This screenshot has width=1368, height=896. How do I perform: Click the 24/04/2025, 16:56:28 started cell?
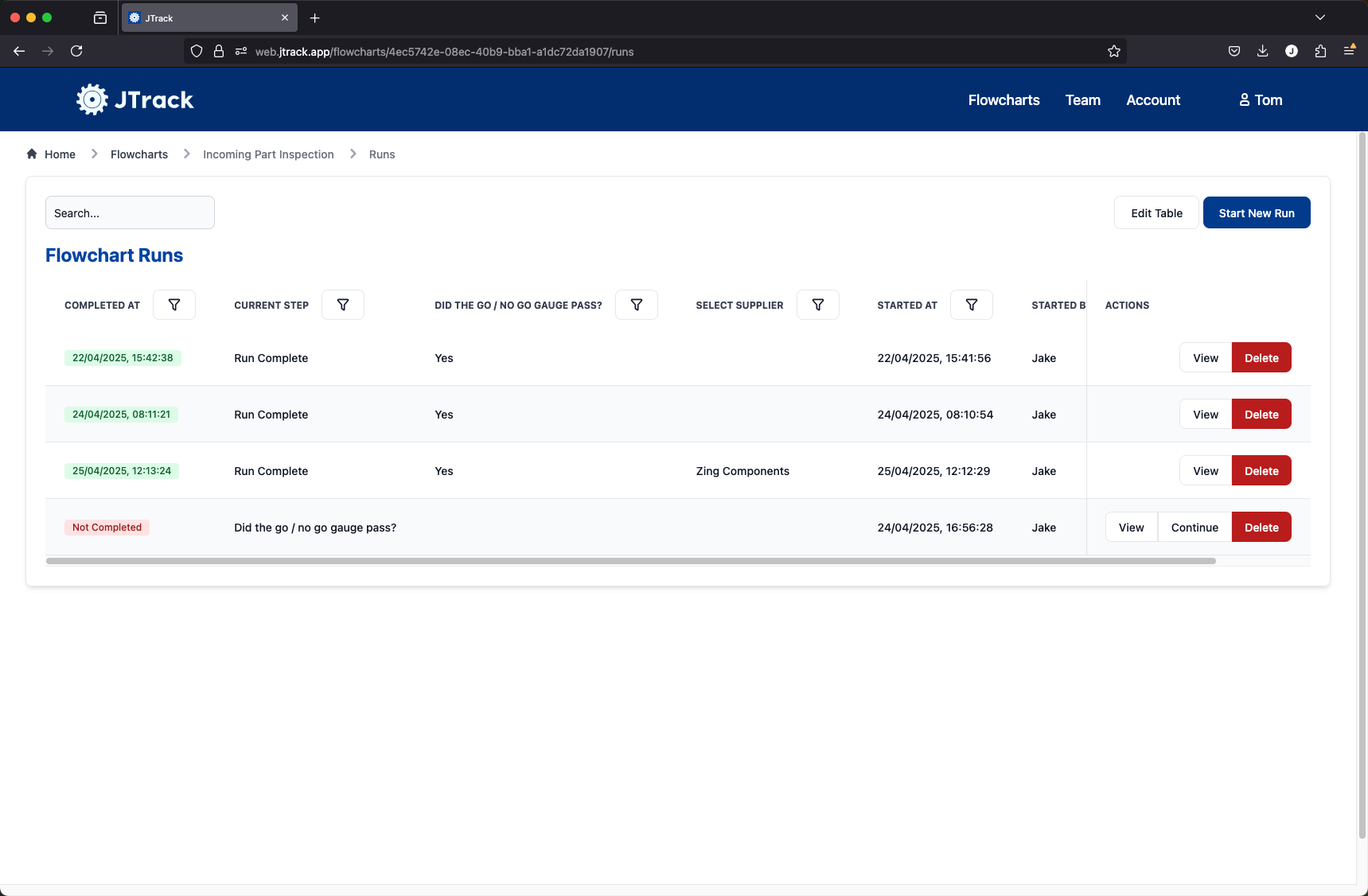point(934,528)
